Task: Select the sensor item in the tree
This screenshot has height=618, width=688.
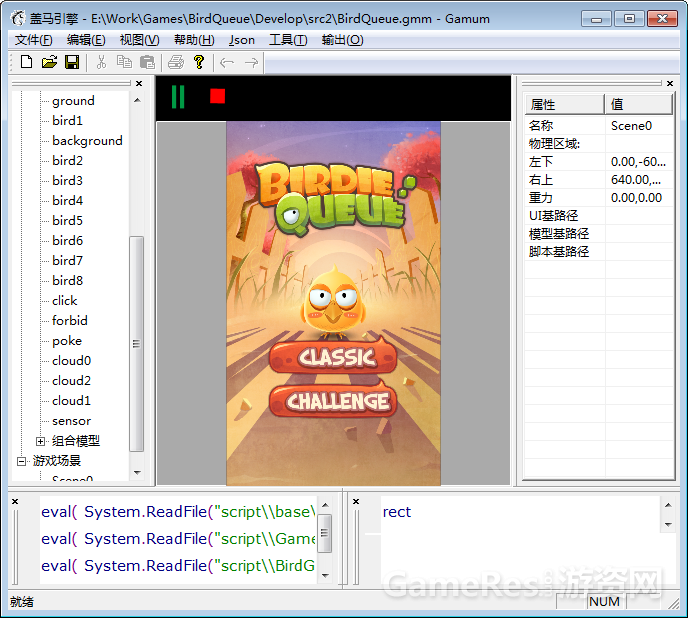Action: pos(71,421)
